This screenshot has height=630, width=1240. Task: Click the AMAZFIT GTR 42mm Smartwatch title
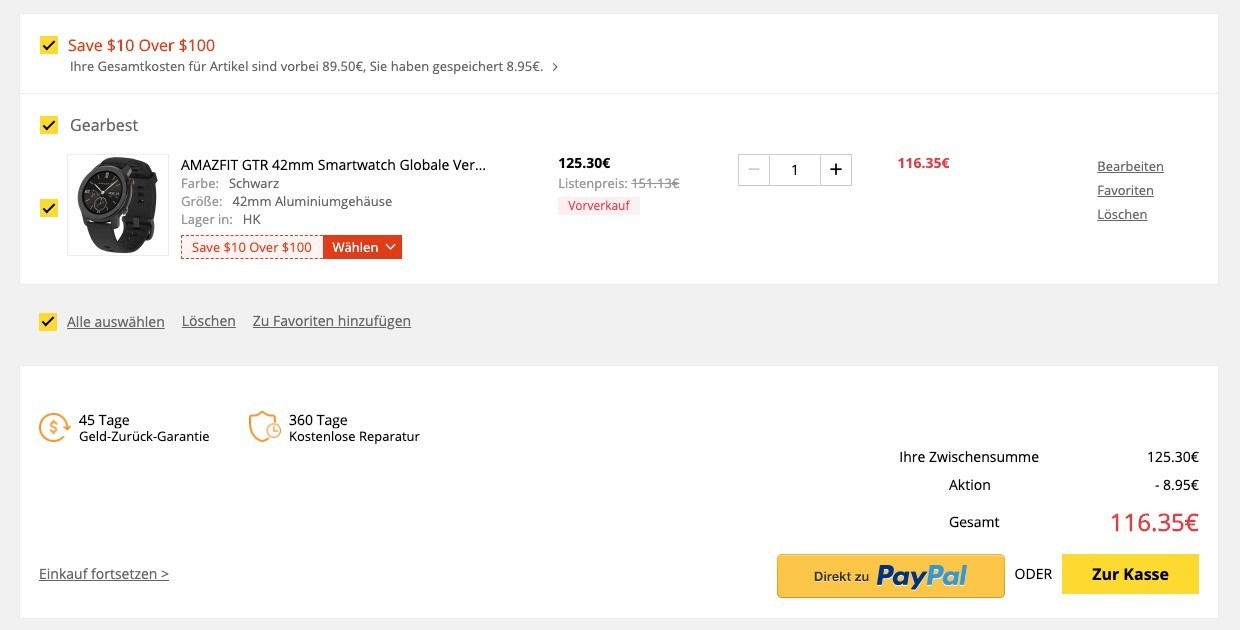(333, 165)
